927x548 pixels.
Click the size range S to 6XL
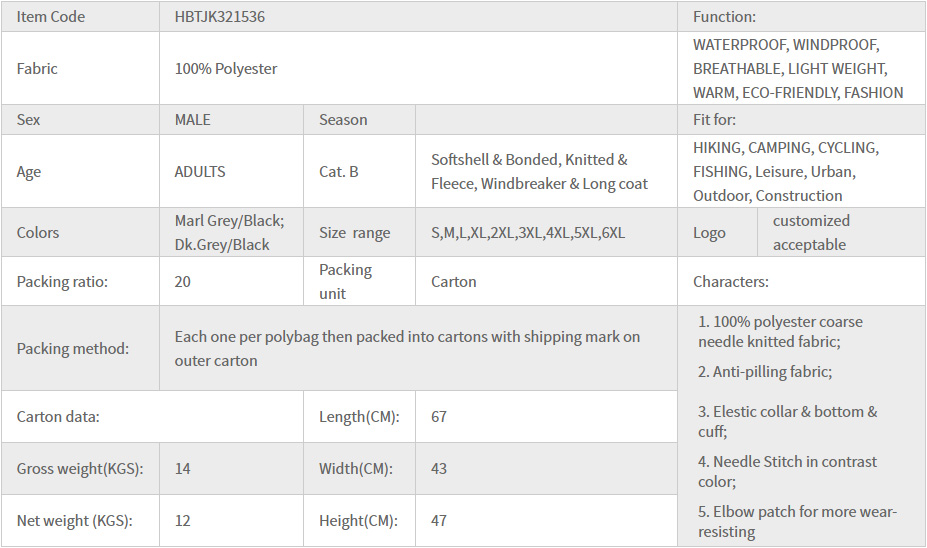click(x=528, y=233)
